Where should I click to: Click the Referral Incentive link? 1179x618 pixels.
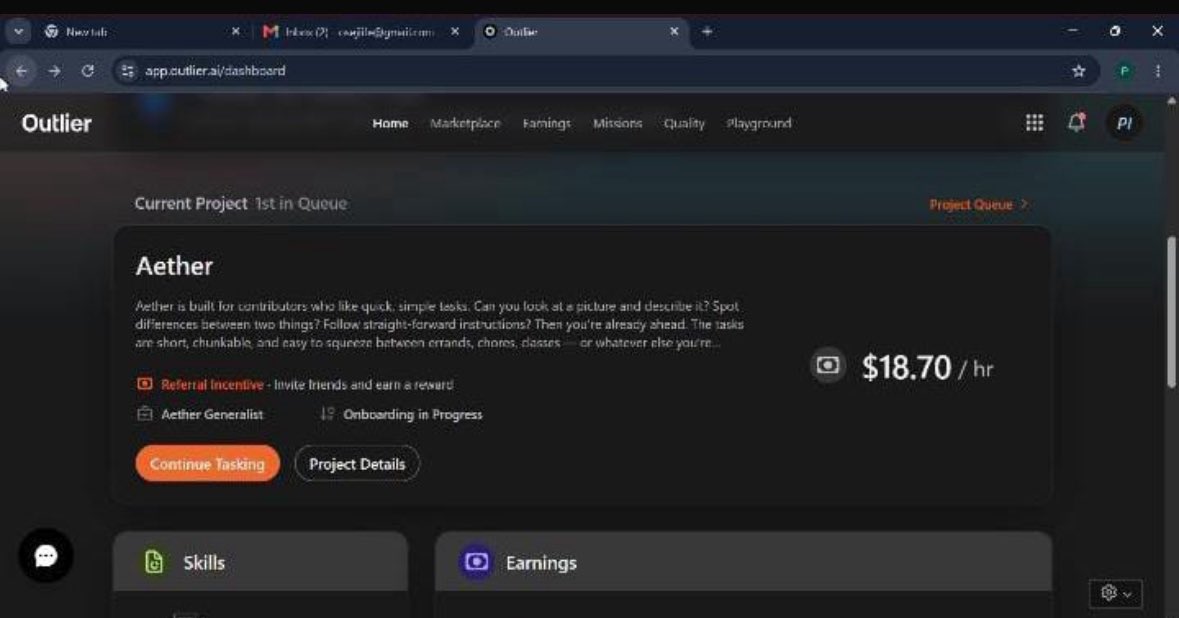(212, 384)
